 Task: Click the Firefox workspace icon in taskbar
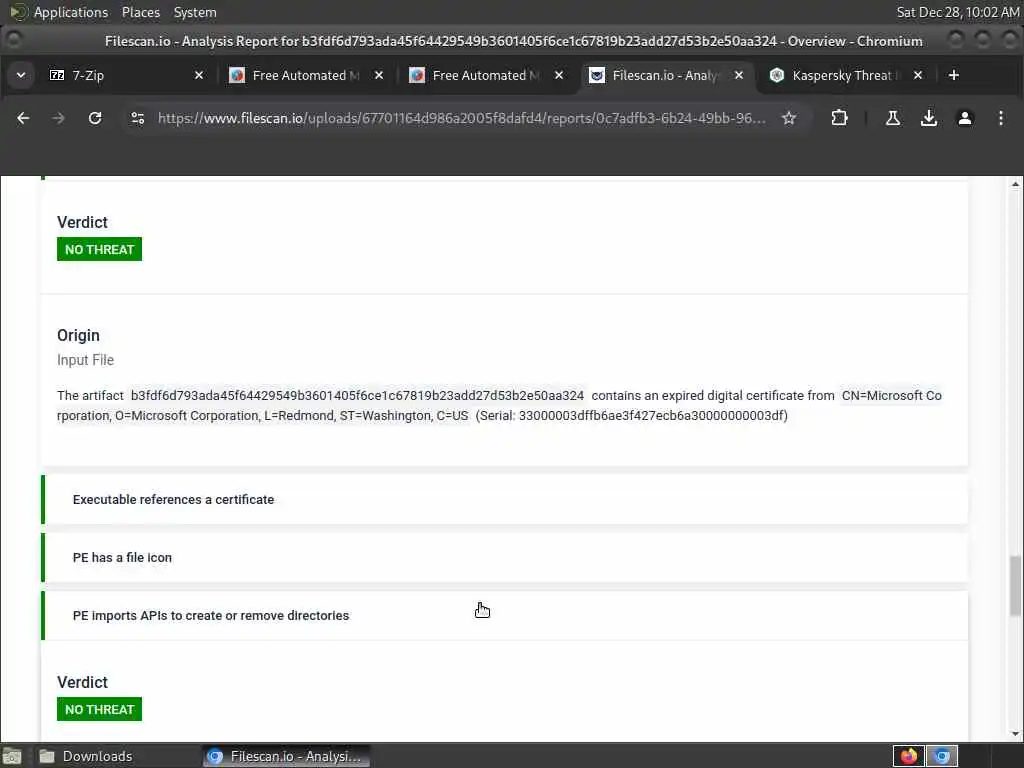[909, 756]
